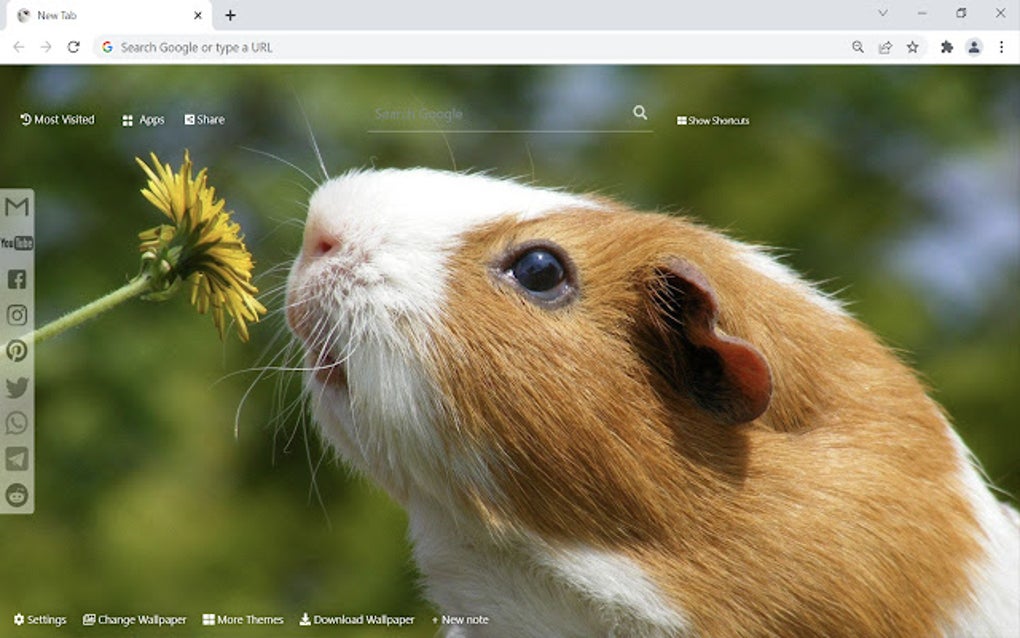Viewport: 1020px width, 638px height.
Task: Open the Gmail shortcut in the sidebar
Action: point(15,207)
